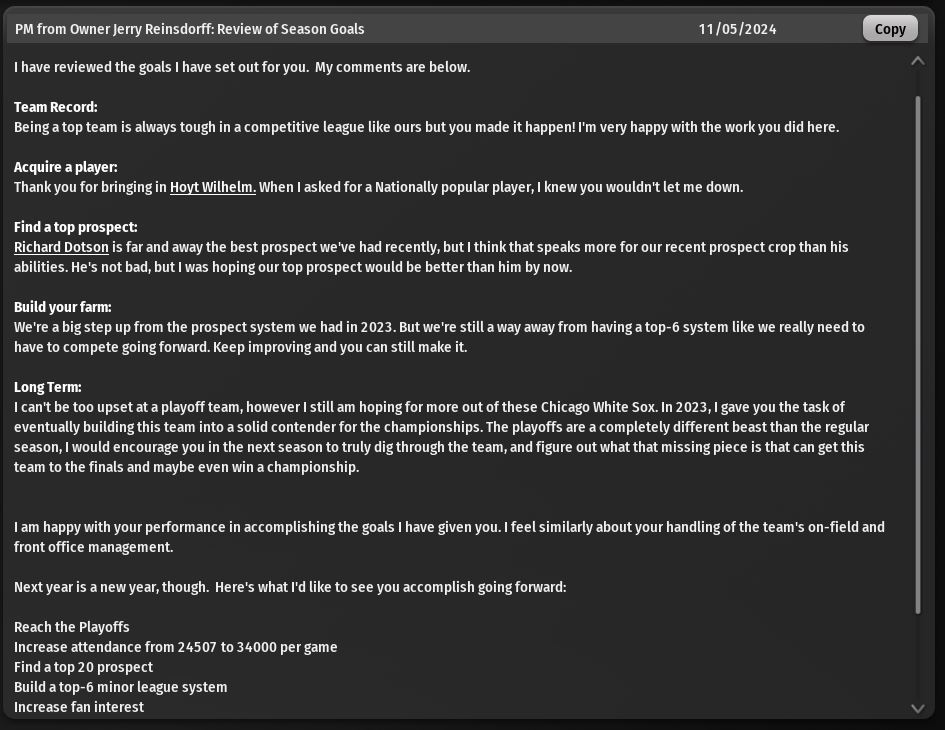
Task: Select the 'Find a top prospect:' heading
Action: coord(76,227)
